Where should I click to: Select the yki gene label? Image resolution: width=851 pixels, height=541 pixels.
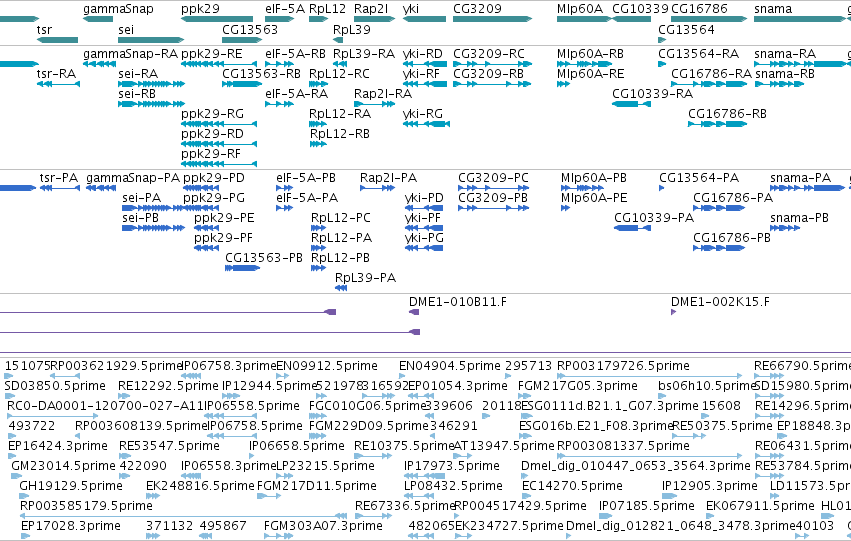click(411, 9)
